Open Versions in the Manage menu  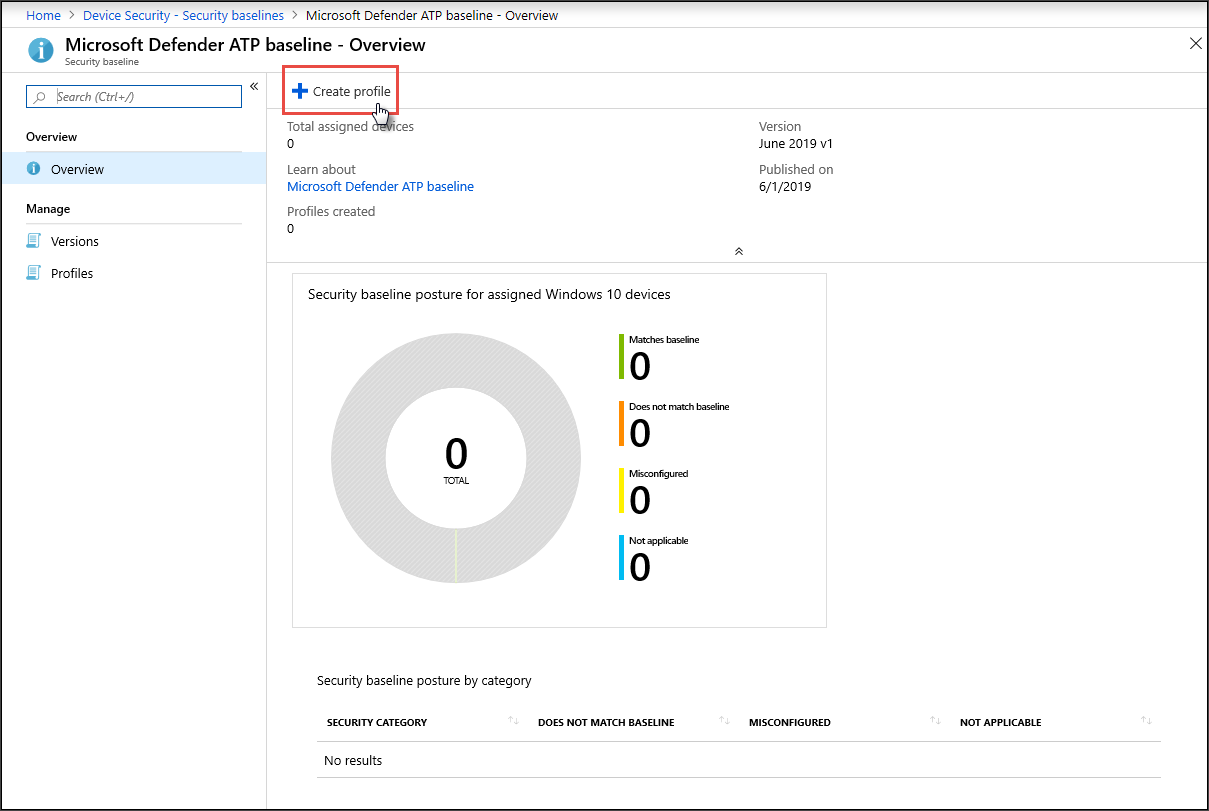point(75,241)
